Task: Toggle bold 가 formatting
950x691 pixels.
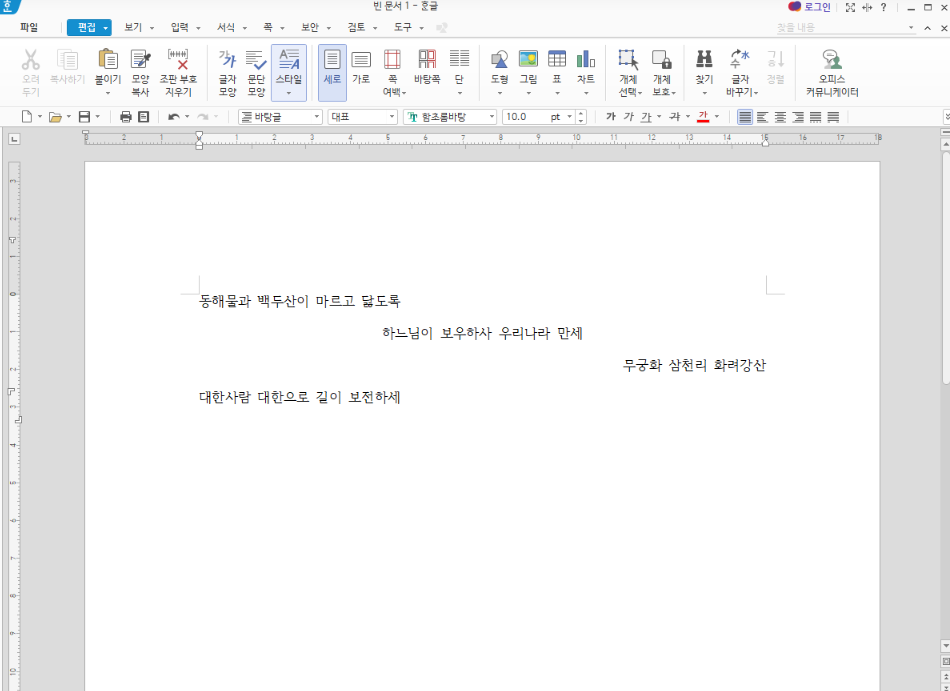Action: 611,117
